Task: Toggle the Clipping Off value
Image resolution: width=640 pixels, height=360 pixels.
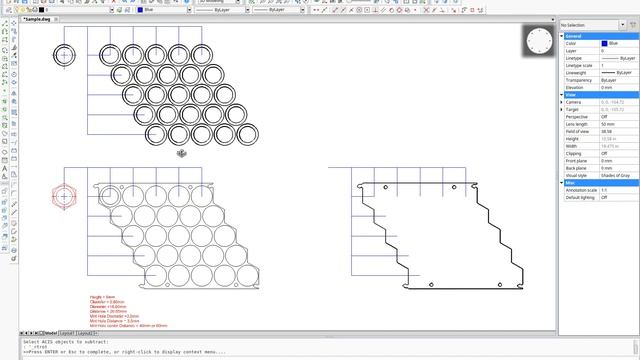Action: [619, 153]
